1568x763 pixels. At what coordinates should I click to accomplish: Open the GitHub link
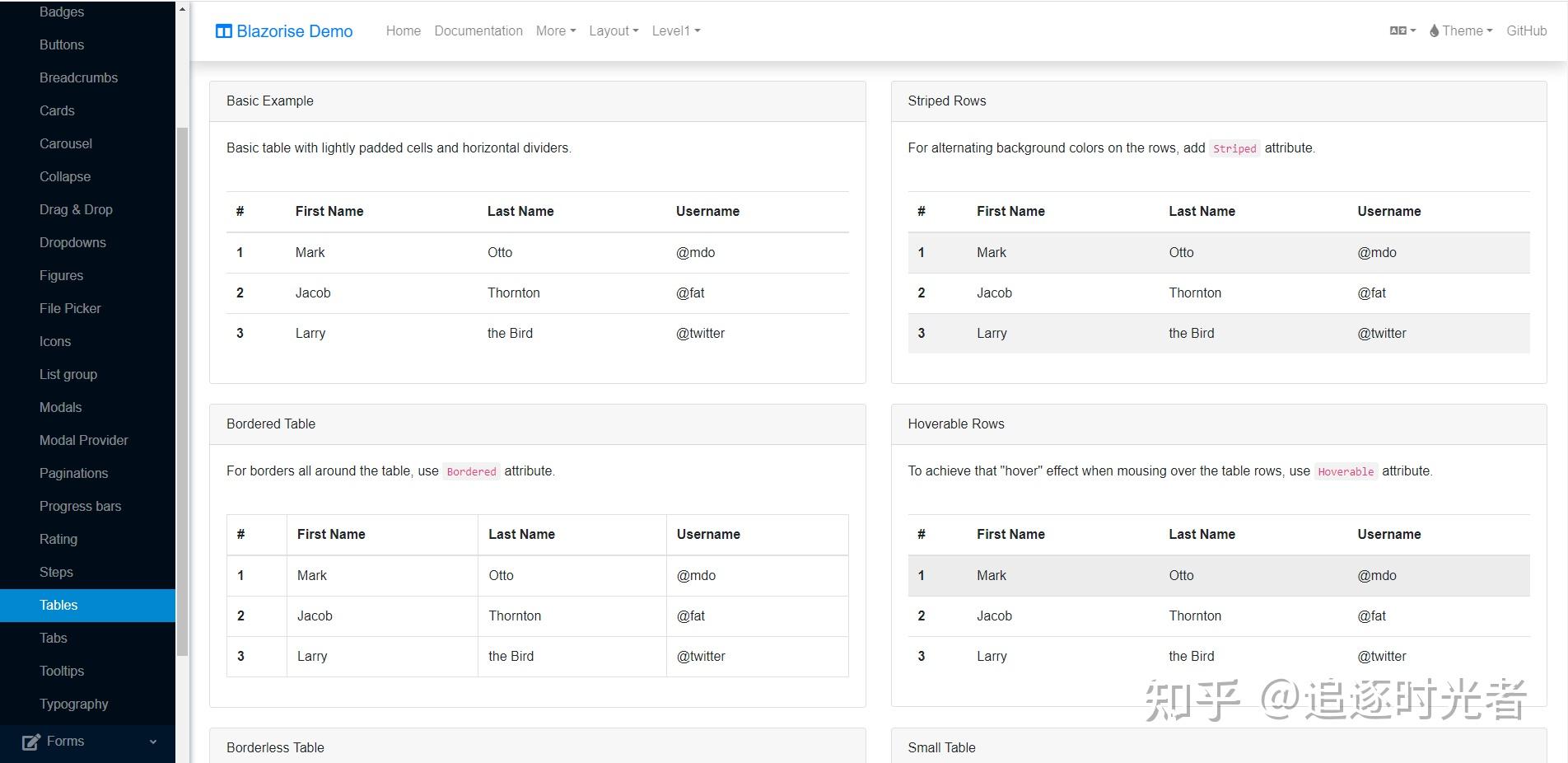[1526, 31]
